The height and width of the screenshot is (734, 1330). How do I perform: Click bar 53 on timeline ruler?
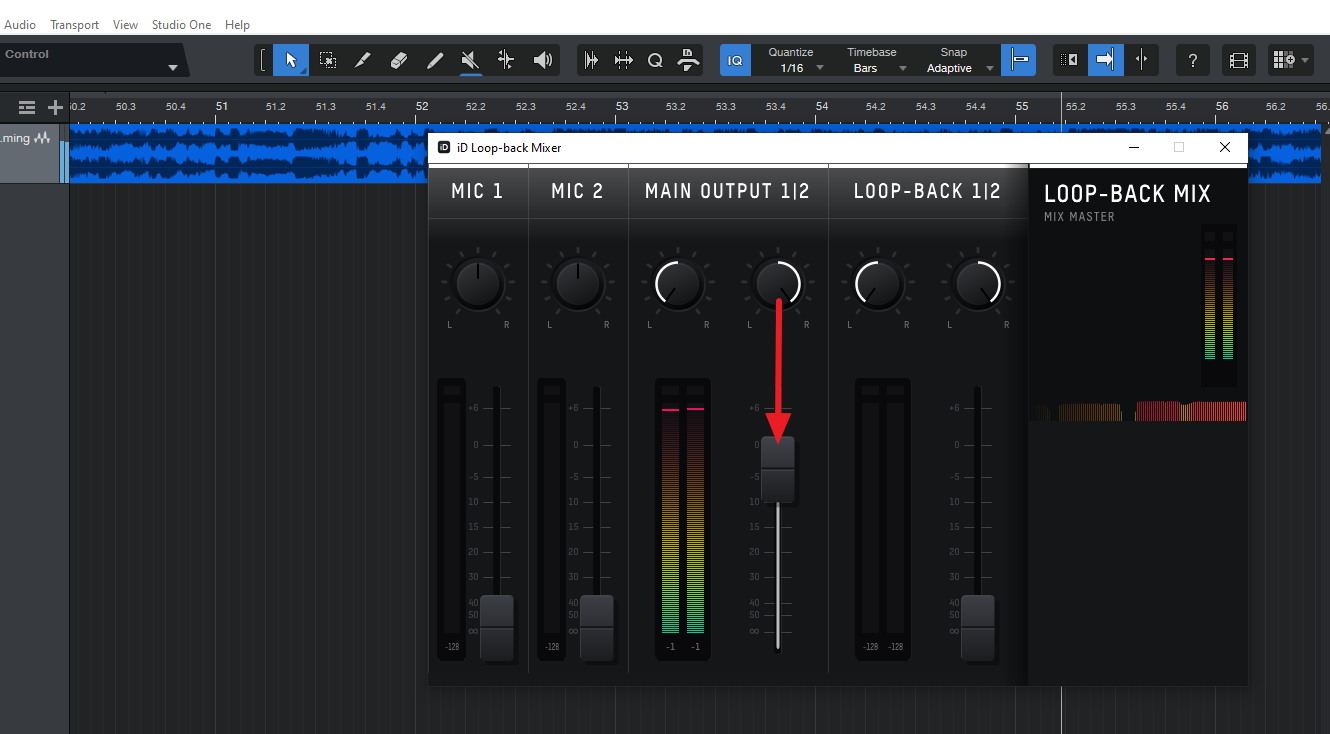coord(622,106)
